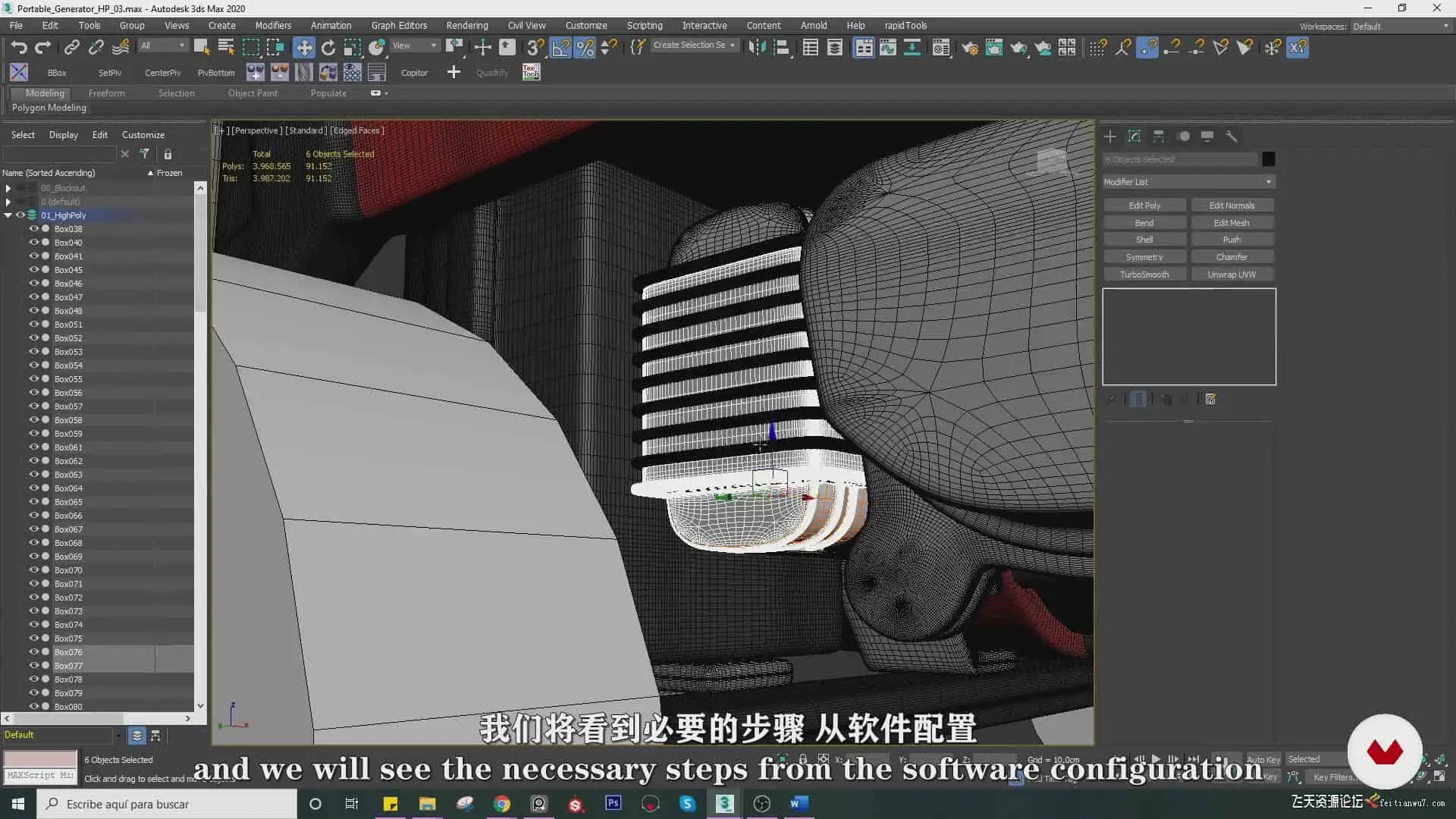Click the Unwrap UVW button
The image size is (1456, 819).
[1232, 275]
